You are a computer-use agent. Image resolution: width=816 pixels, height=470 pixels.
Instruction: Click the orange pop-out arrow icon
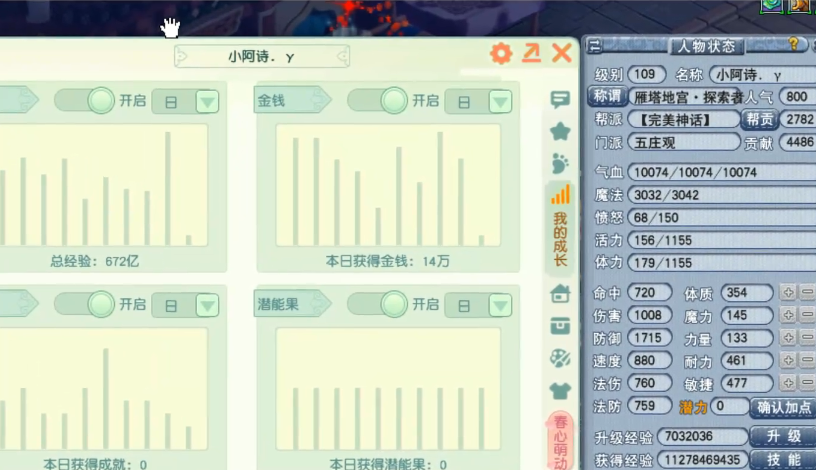pos(531,54)
